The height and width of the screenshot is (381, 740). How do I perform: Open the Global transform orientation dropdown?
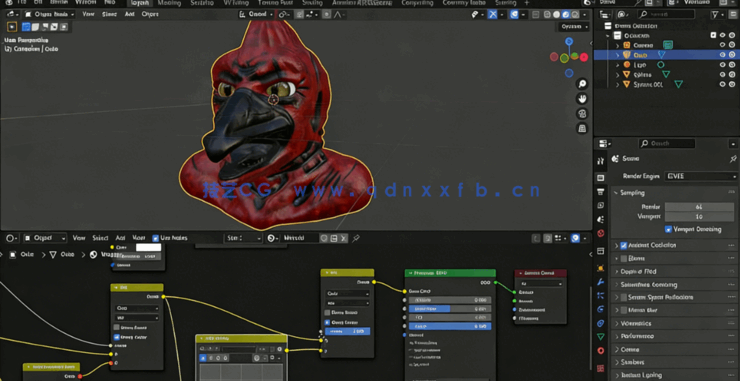[x=257, y=15]
